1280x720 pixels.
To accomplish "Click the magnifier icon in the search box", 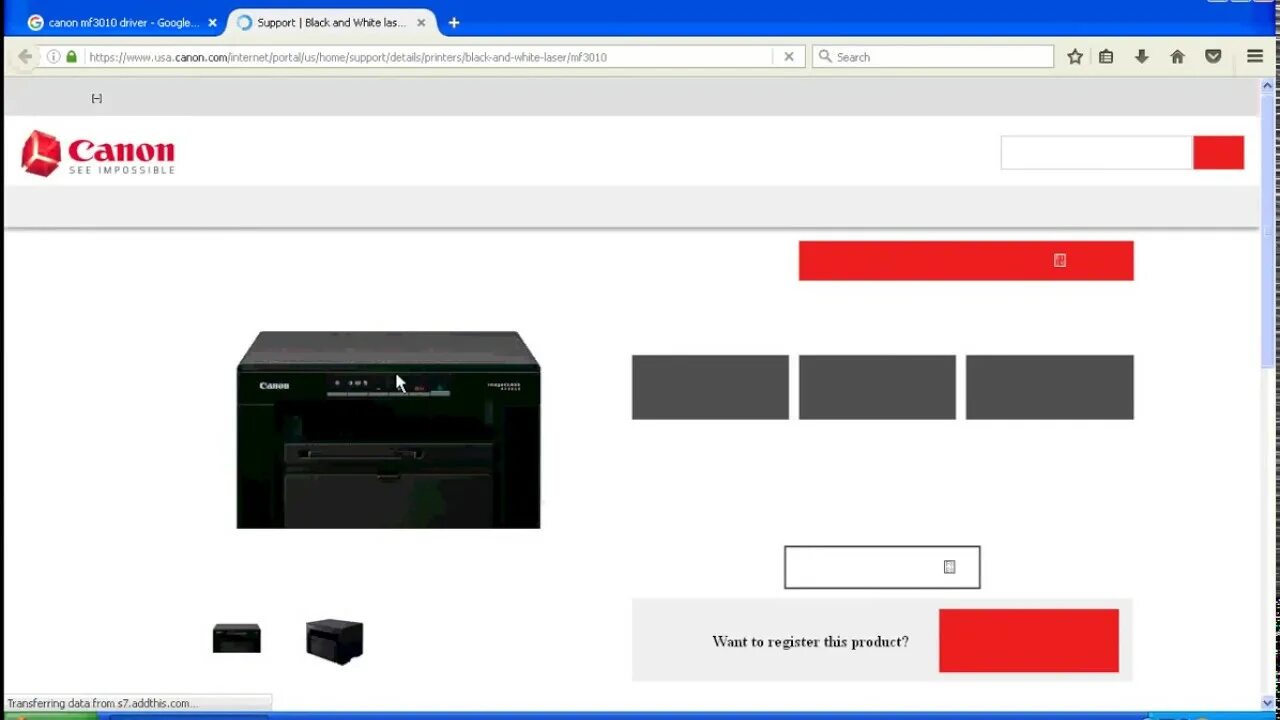I will click(x=825, y=57).
